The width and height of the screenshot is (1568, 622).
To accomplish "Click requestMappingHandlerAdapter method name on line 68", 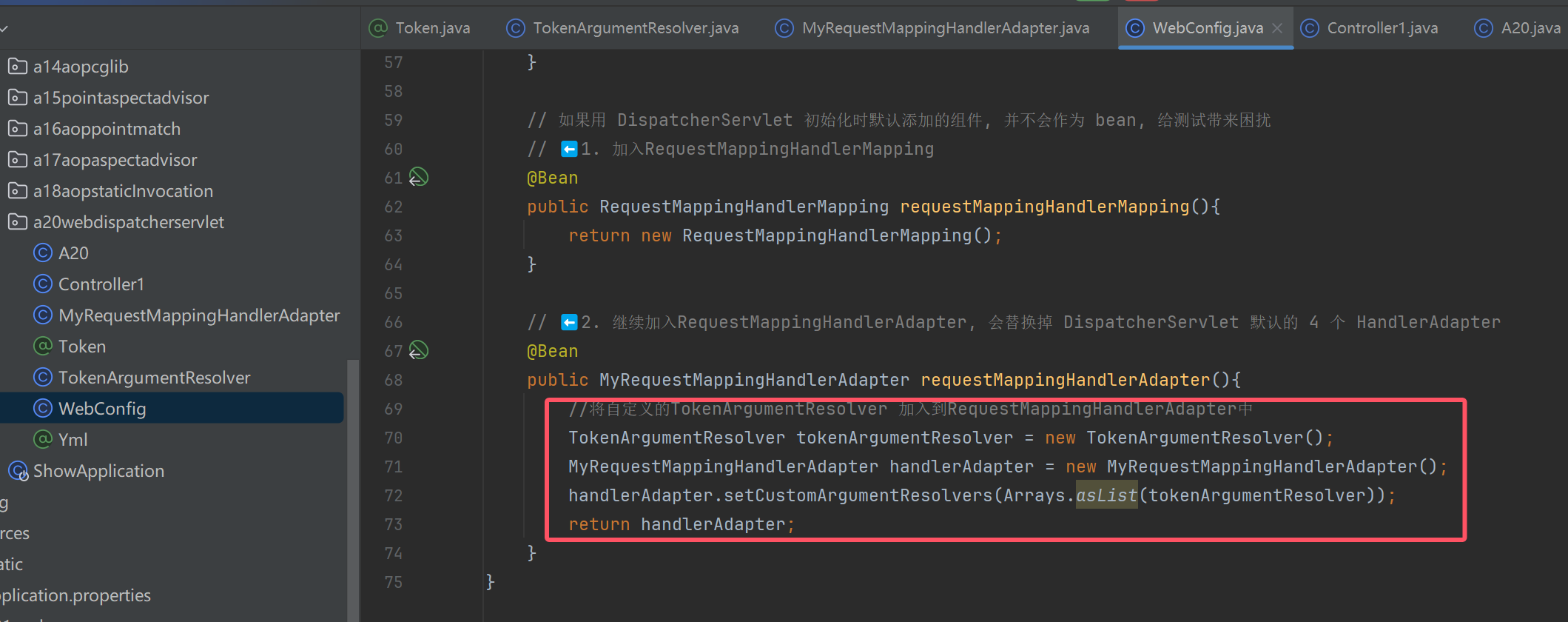I will click(1066, 380).
